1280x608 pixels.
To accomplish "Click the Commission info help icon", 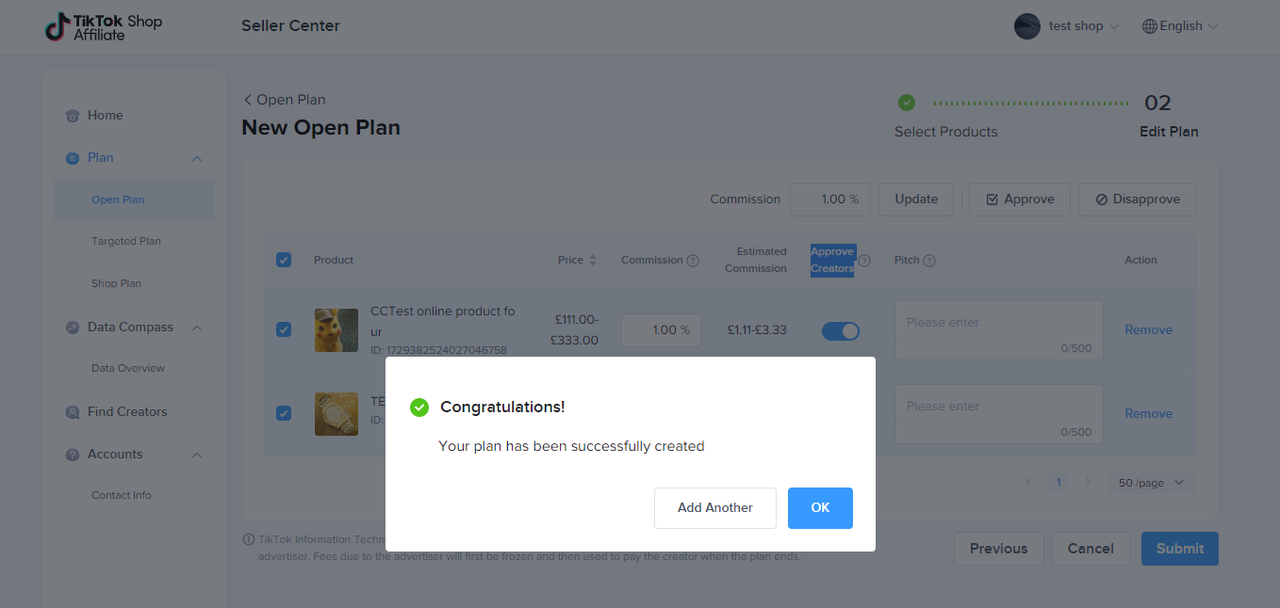I will click(692, 260).
